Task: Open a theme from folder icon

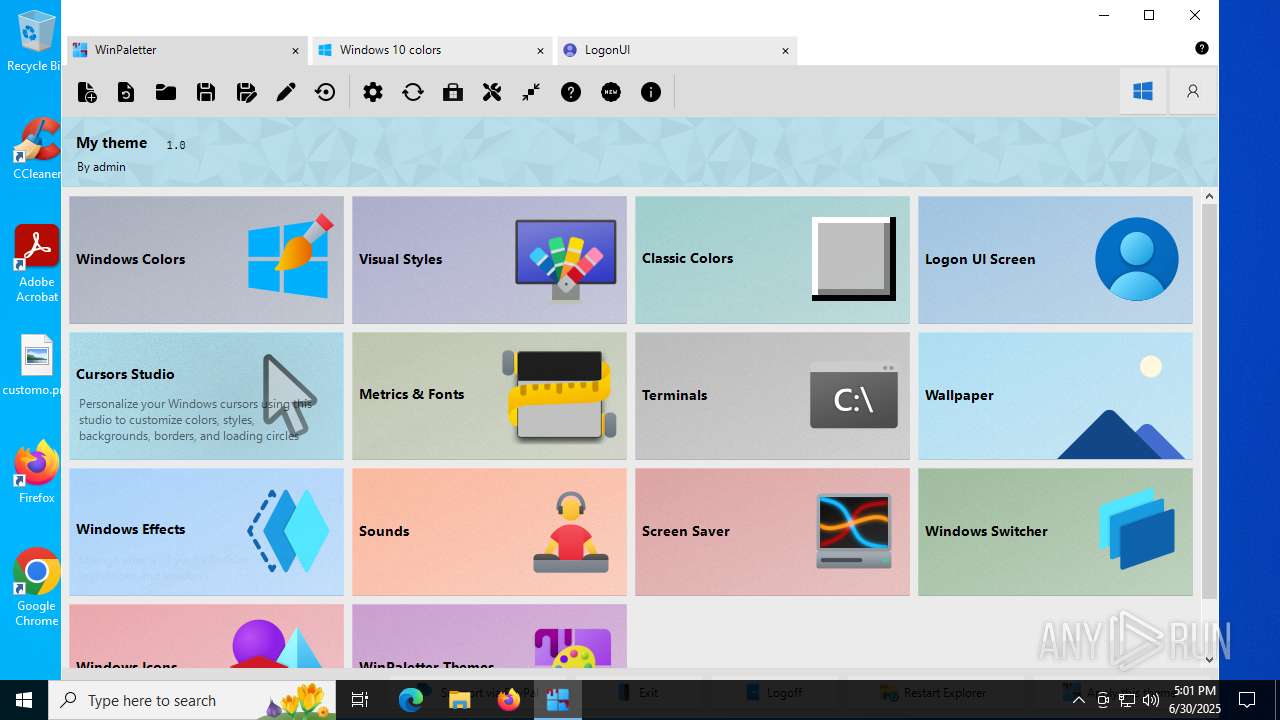Action: pos(166,92)
